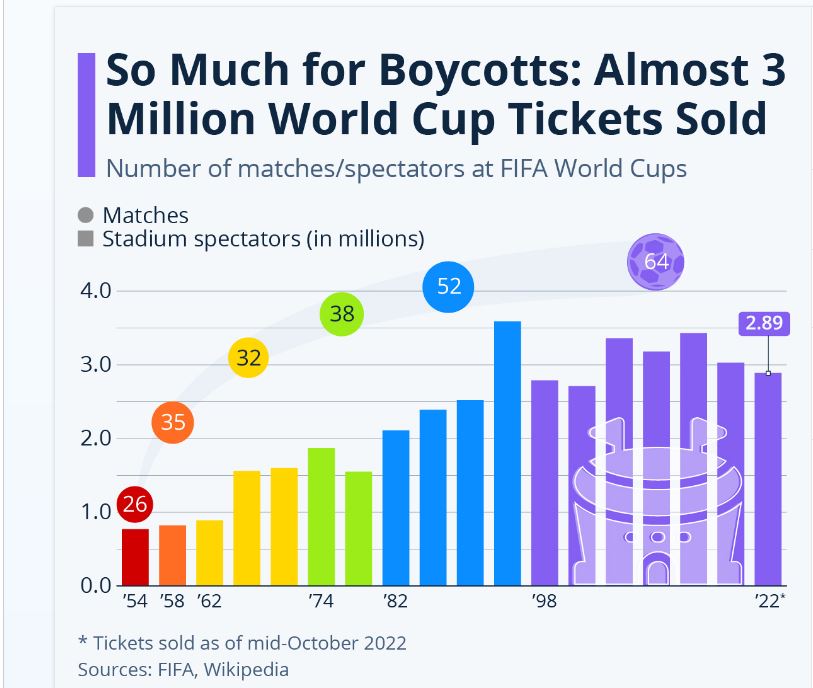Screen dimensions: 813x688
Task: Click the red '54 bar
Action: [135, 557]
